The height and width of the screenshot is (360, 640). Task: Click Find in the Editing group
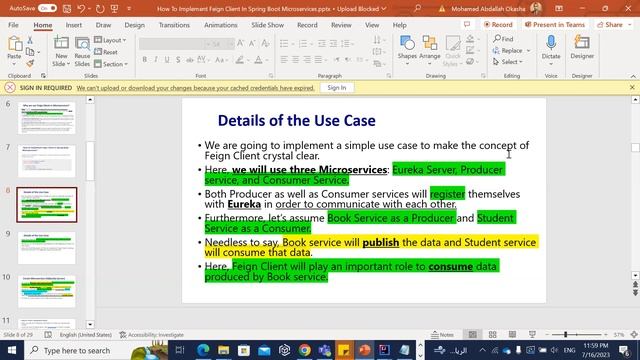coord(503,39)
